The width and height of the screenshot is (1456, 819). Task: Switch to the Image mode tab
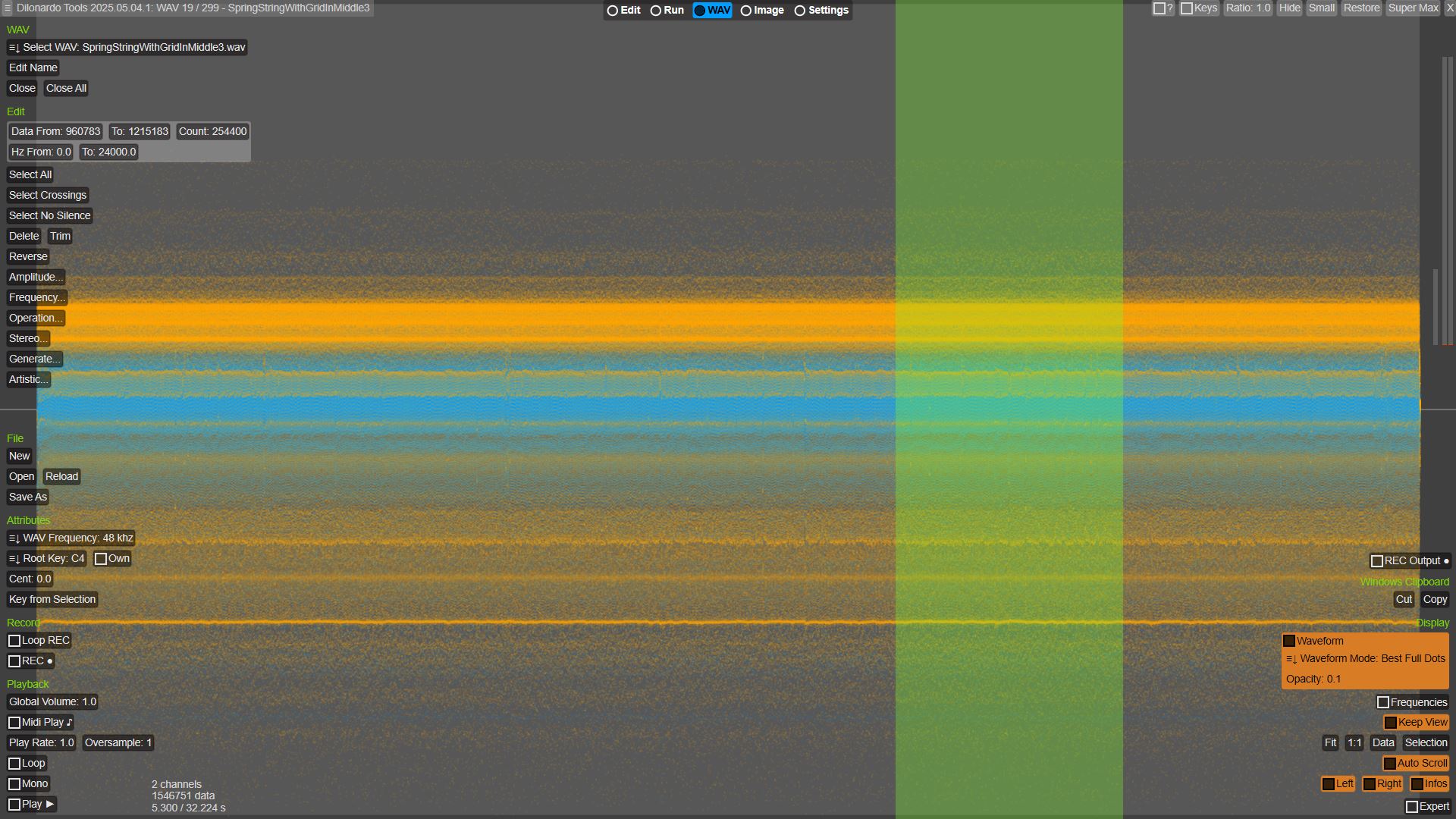tap(762, 10)
